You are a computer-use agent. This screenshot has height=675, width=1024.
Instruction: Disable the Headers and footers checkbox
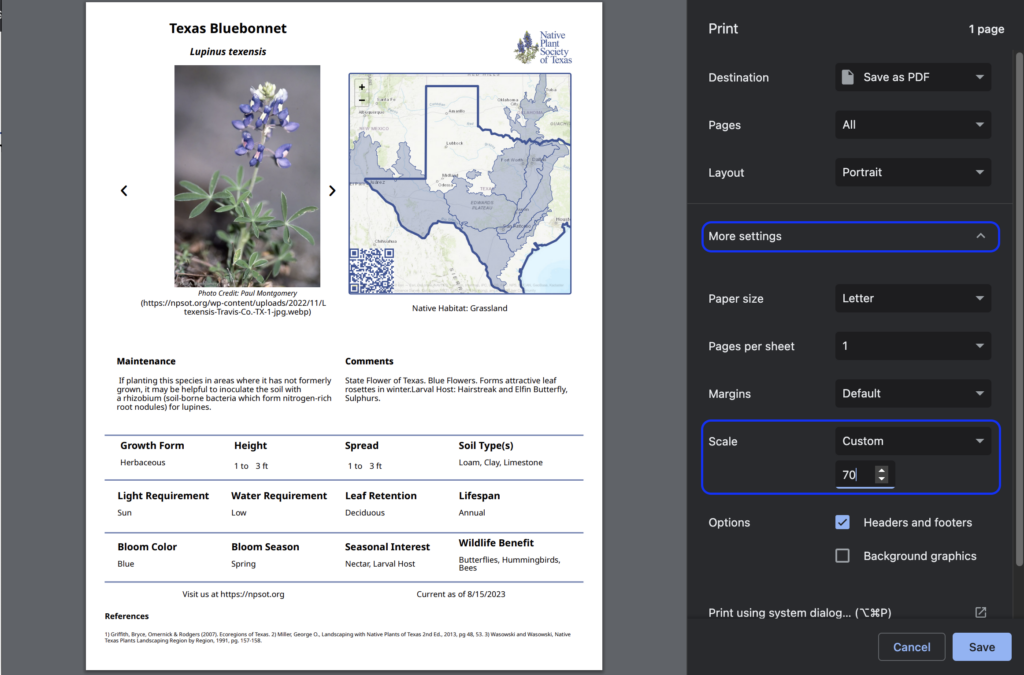pos(842,522)
